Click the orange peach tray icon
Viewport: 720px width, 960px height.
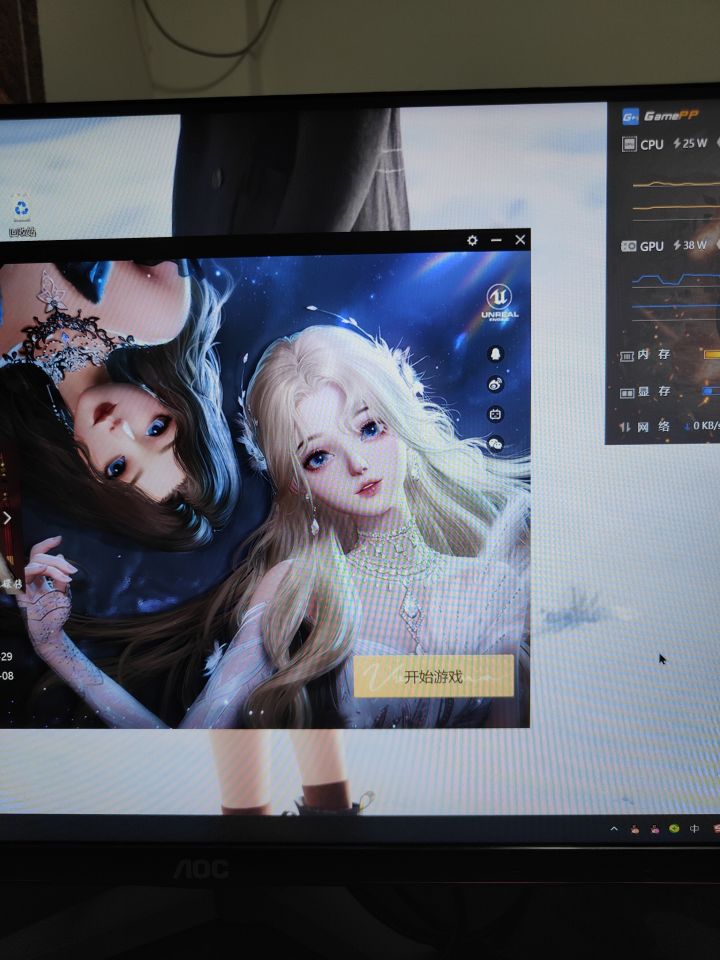coord(635,830)
